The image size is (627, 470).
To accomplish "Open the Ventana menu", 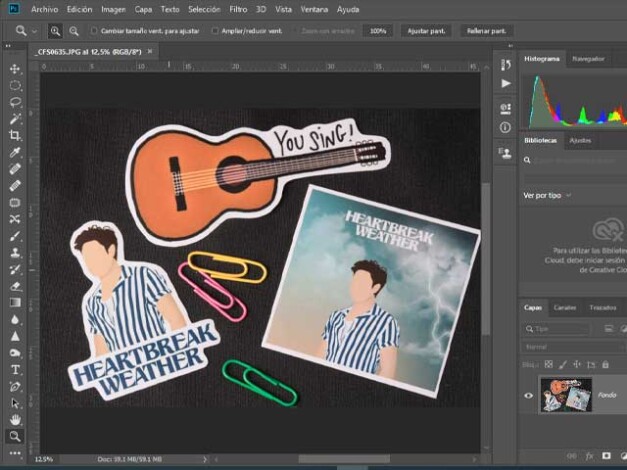I will pos(314,9).
